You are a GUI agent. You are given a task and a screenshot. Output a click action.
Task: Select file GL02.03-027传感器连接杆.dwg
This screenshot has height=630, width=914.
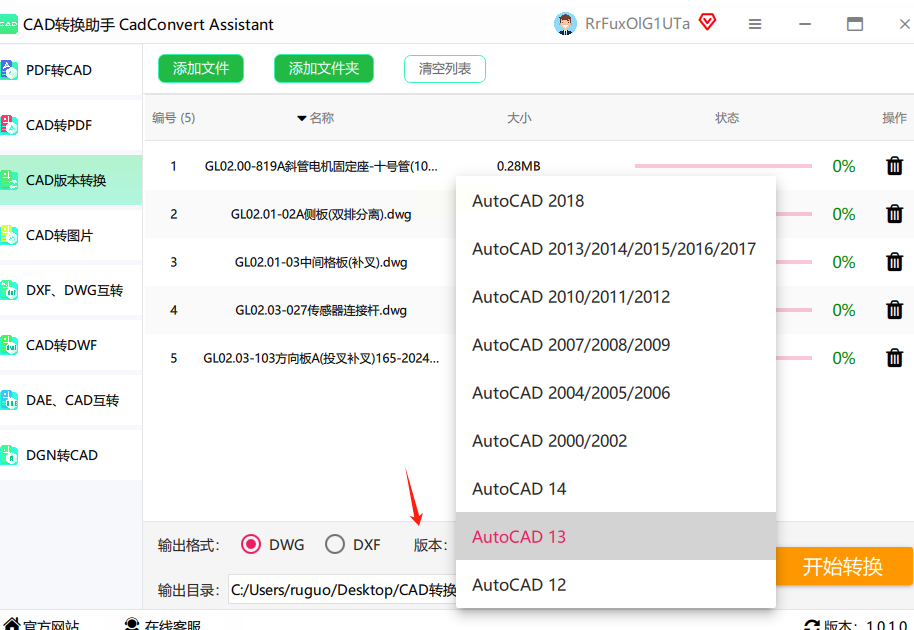[321, 309]
